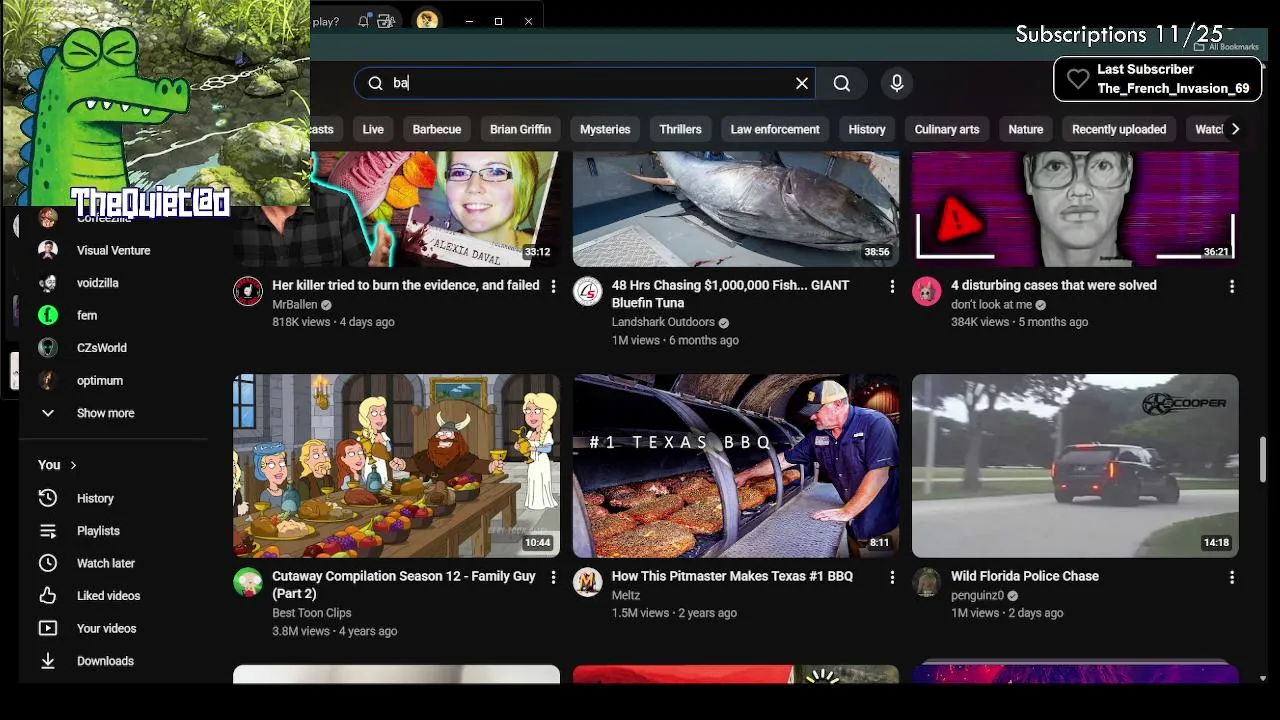Select the History filter chip

pos(867,129)
